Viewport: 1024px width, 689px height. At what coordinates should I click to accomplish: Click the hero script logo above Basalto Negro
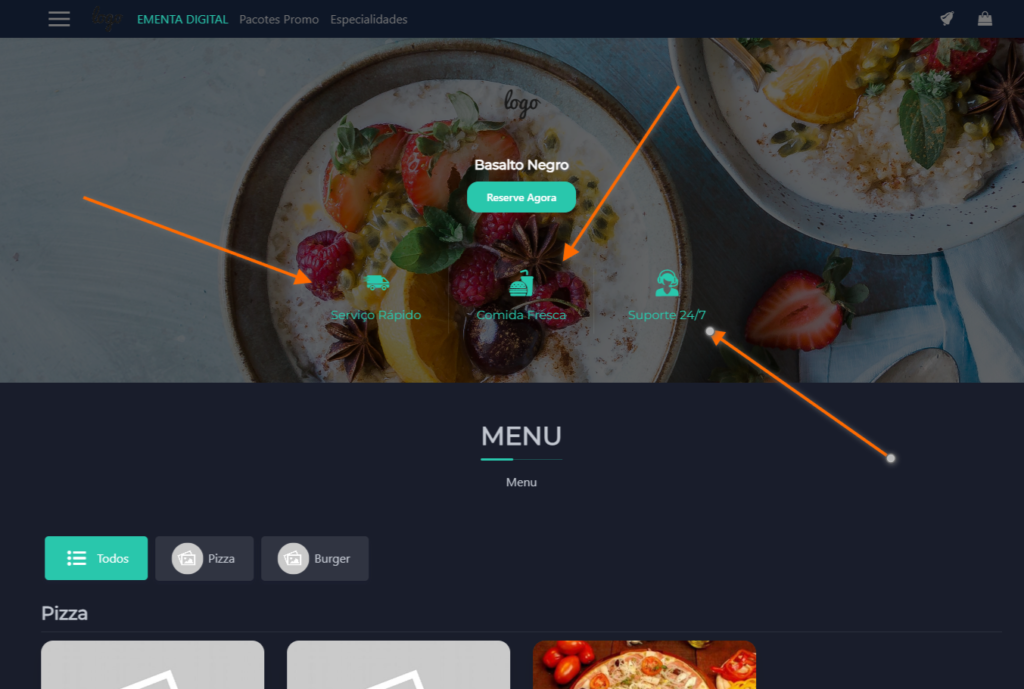(x=521, y=104)
